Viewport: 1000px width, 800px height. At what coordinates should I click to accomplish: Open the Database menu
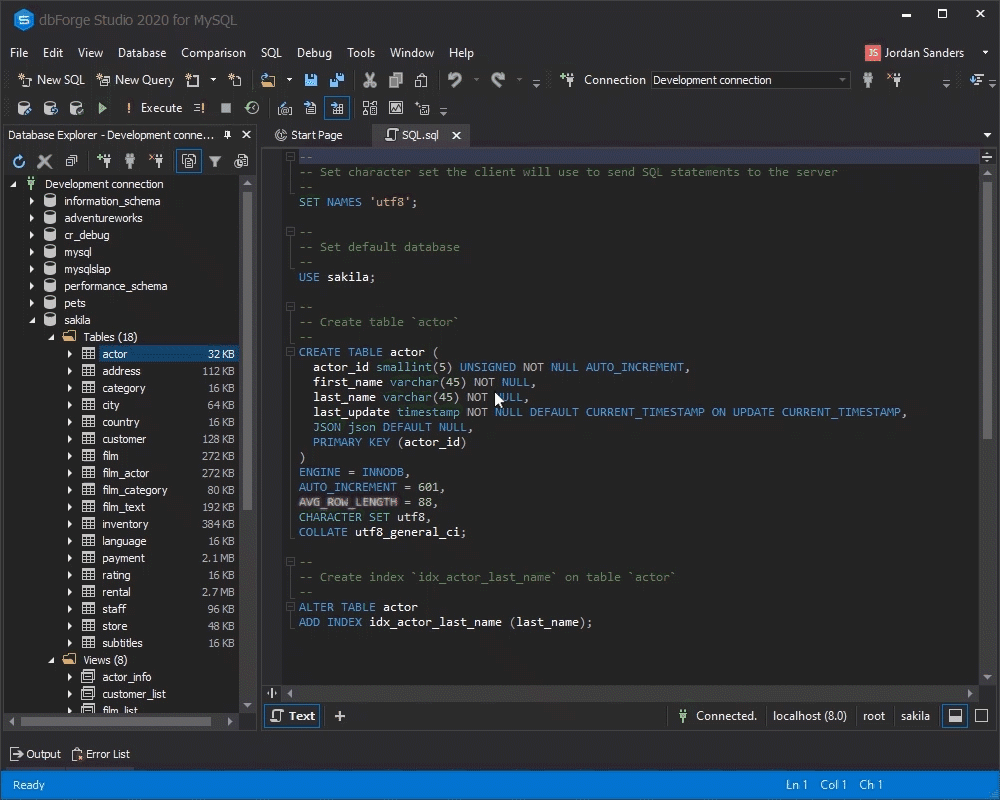tap(142, 53)
